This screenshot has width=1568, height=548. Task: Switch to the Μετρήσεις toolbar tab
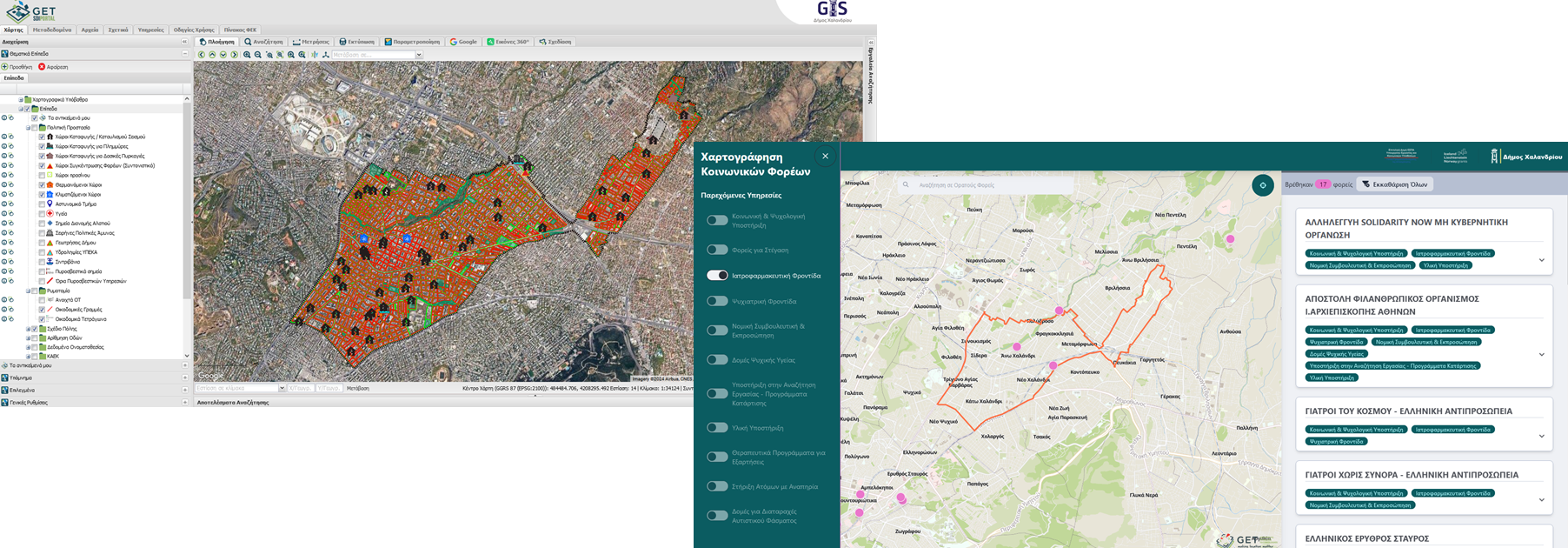tap(311, 42)
